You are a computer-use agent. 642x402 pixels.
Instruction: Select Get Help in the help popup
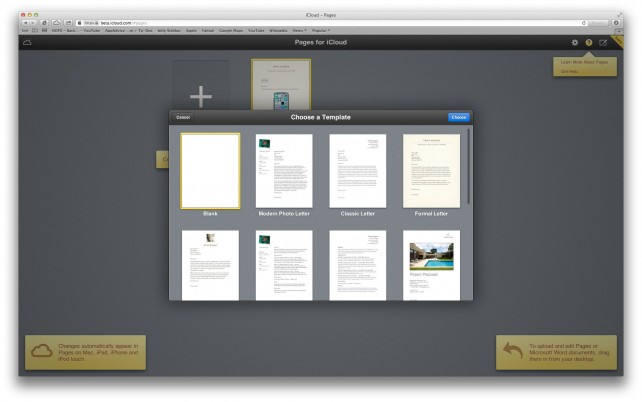pyautogui.click(x=569, y=72)
